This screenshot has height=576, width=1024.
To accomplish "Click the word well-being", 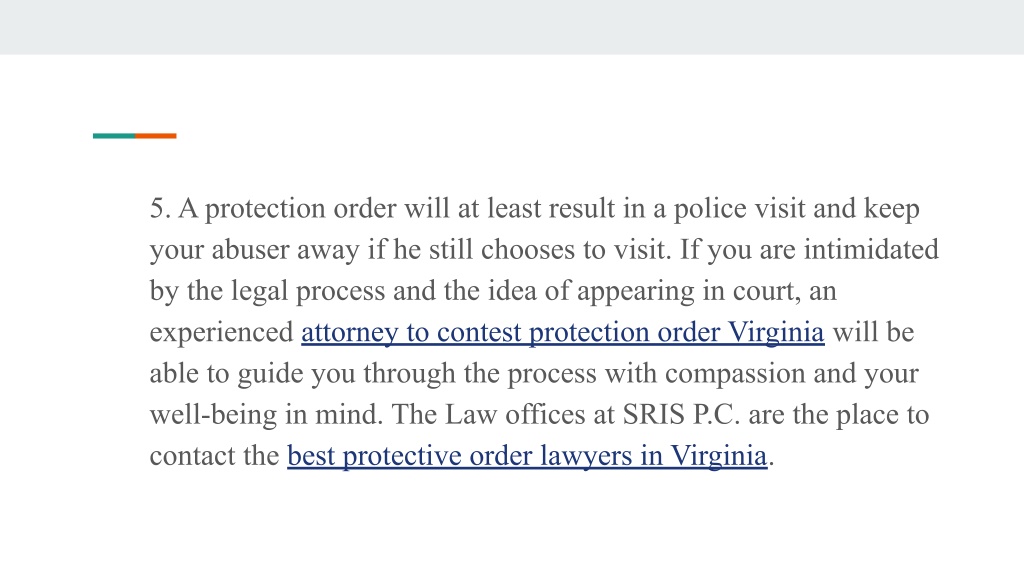I will coord(214,416).
